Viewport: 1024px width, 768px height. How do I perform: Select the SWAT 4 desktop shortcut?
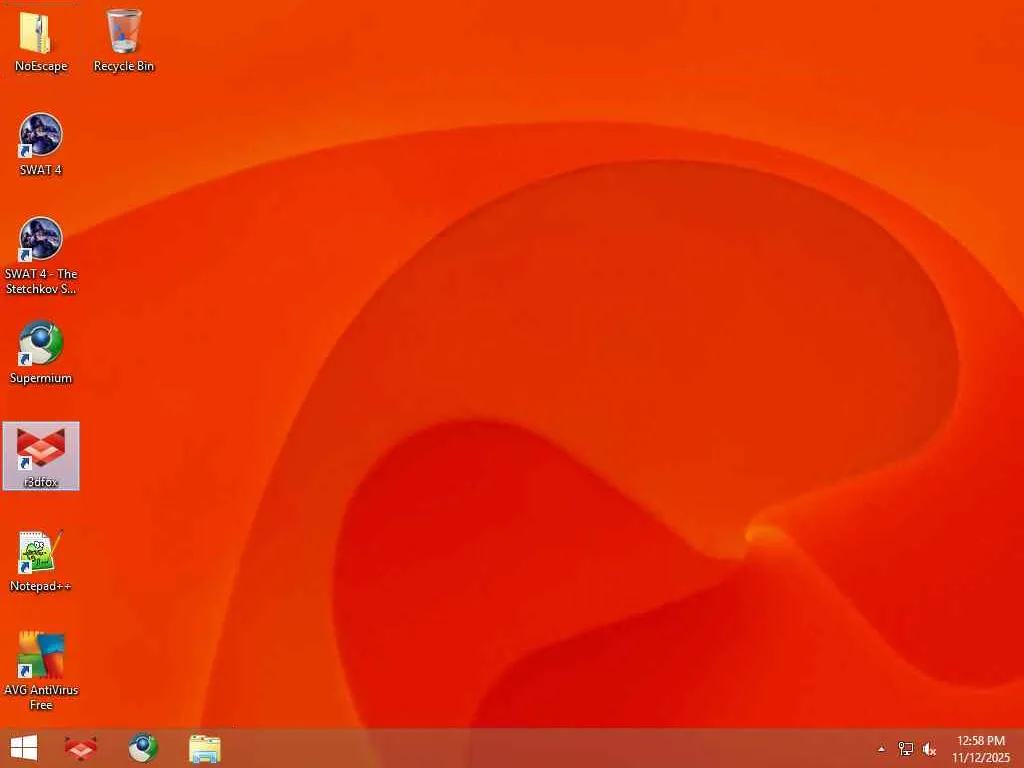click(40, 144)
